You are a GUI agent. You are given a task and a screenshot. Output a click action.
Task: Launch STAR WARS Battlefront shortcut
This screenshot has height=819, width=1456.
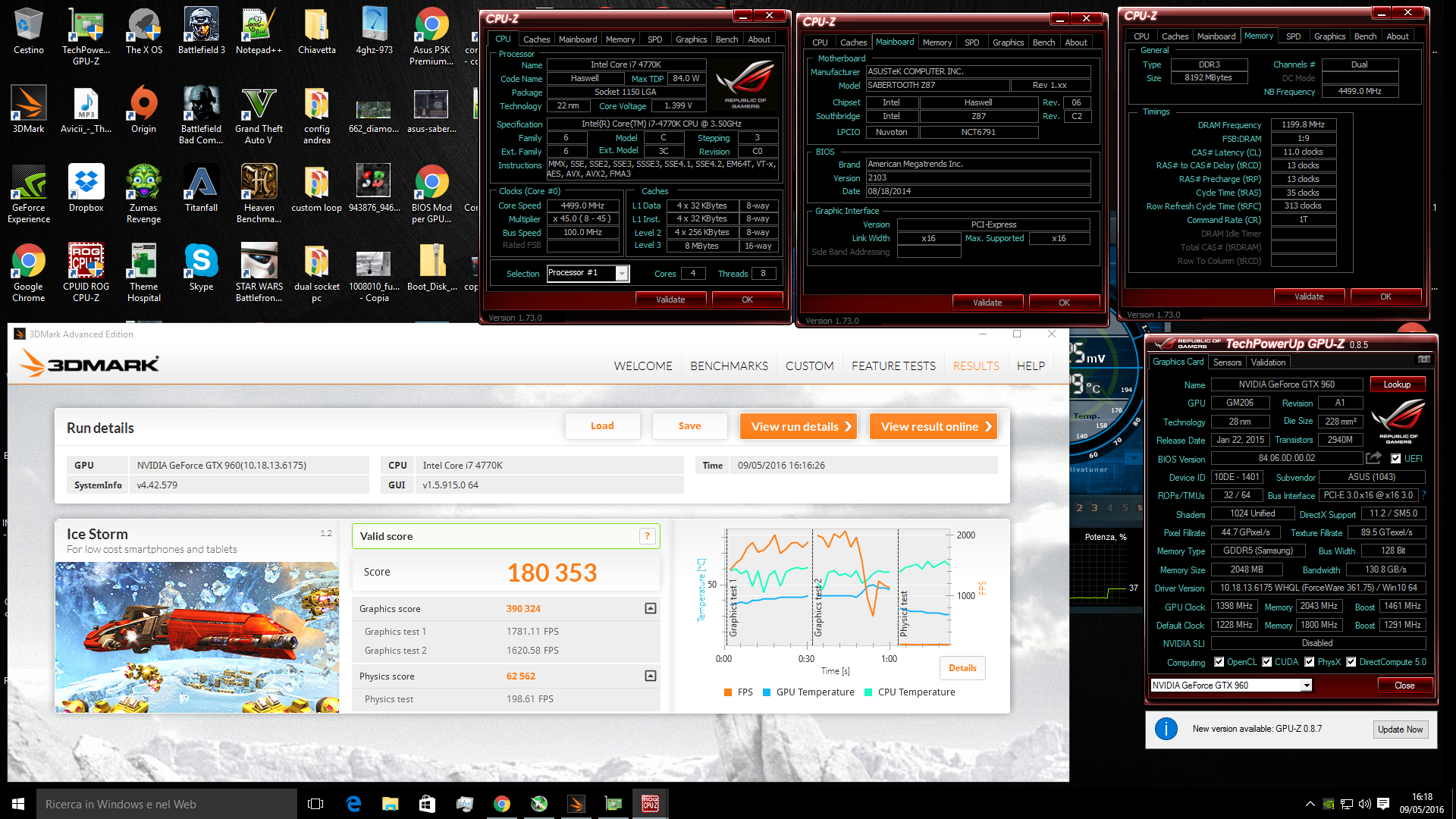pos(259,273)
